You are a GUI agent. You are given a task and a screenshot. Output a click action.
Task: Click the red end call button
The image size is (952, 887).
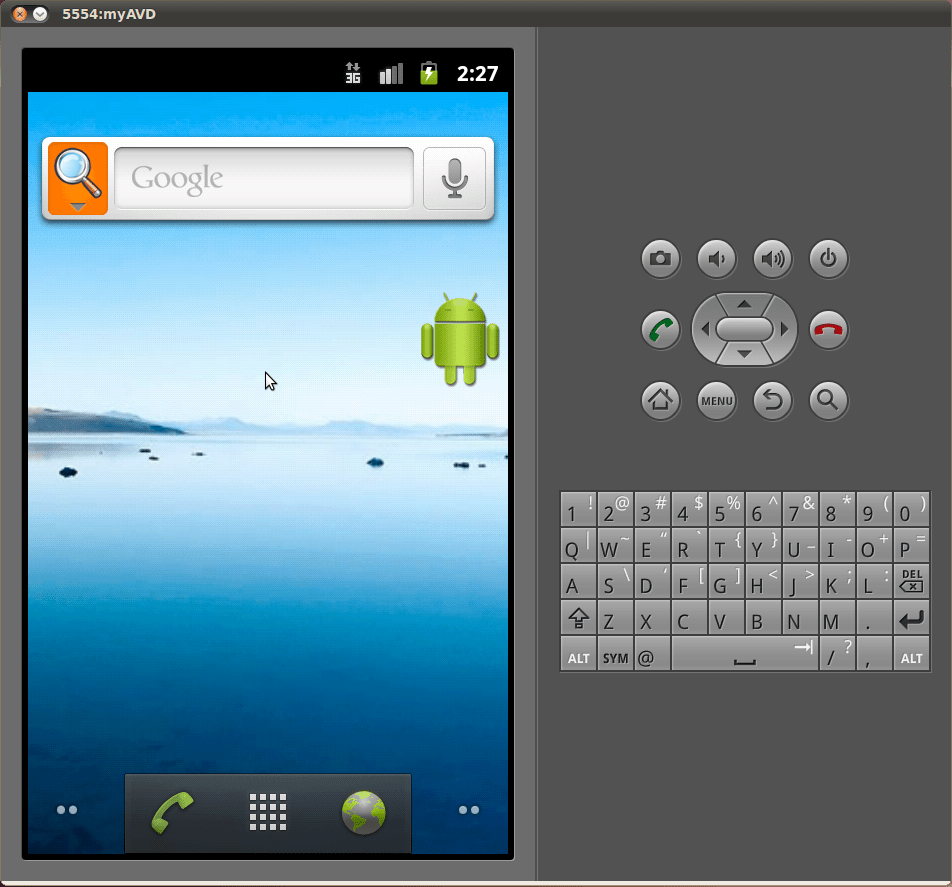(x=828, y=330)
